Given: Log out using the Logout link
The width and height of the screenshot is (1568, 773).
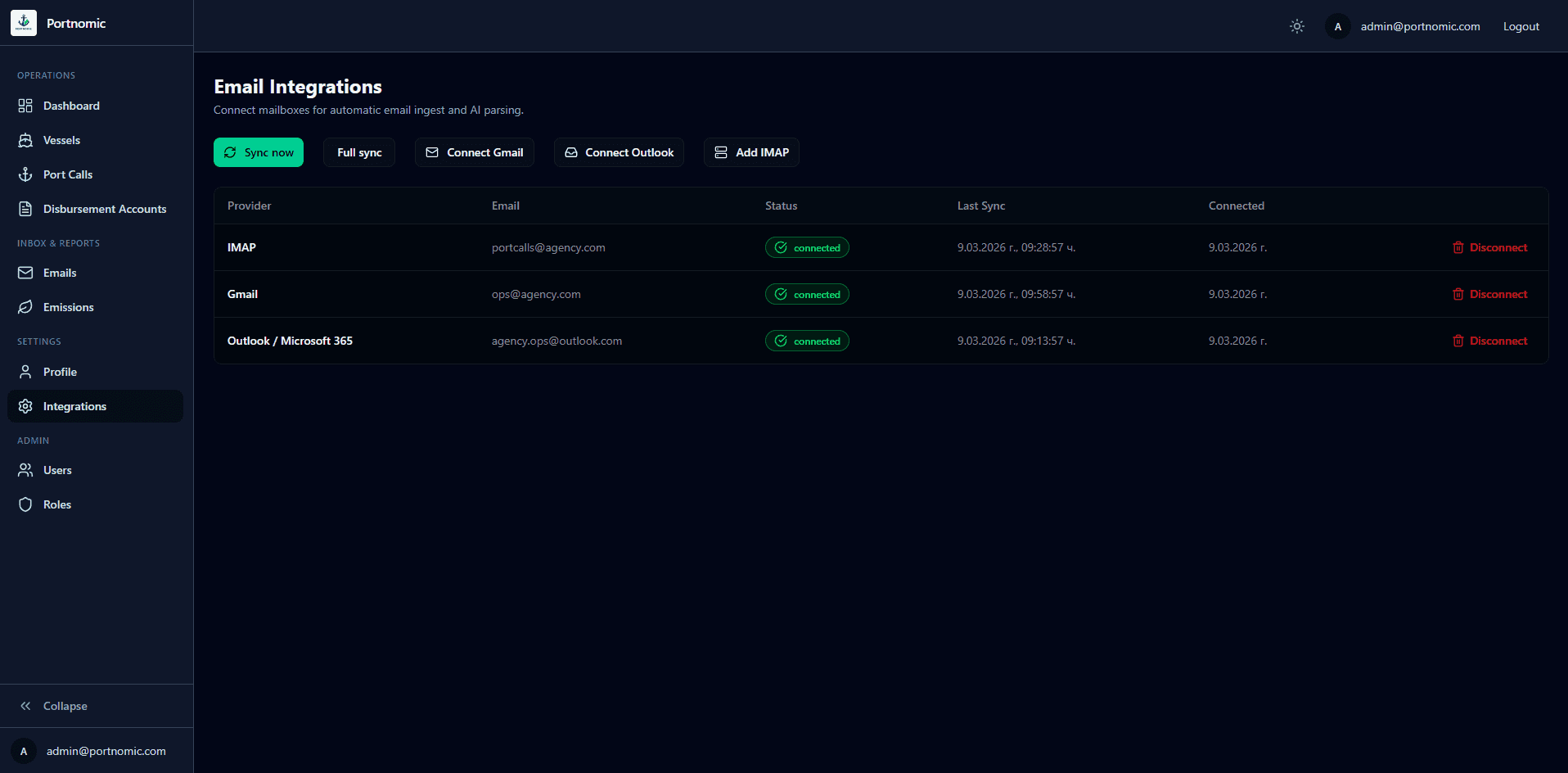Looking at the screenshot, I should 1521,26.
